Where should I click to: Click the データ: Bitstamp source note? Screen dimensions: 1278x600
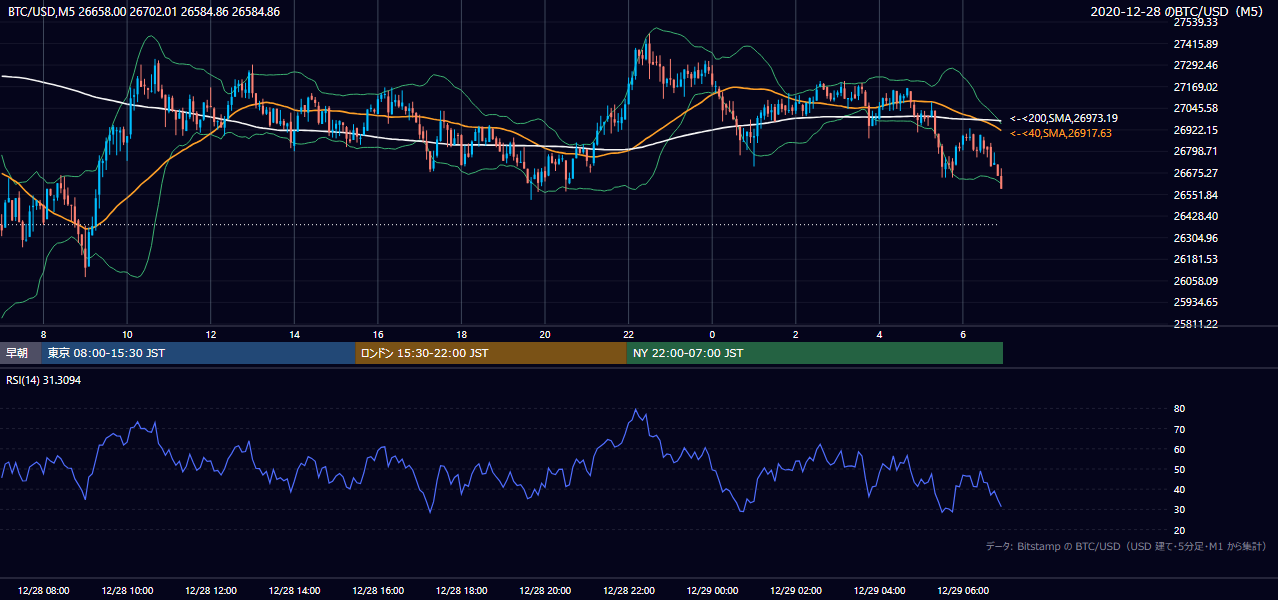pos(1126,546)
